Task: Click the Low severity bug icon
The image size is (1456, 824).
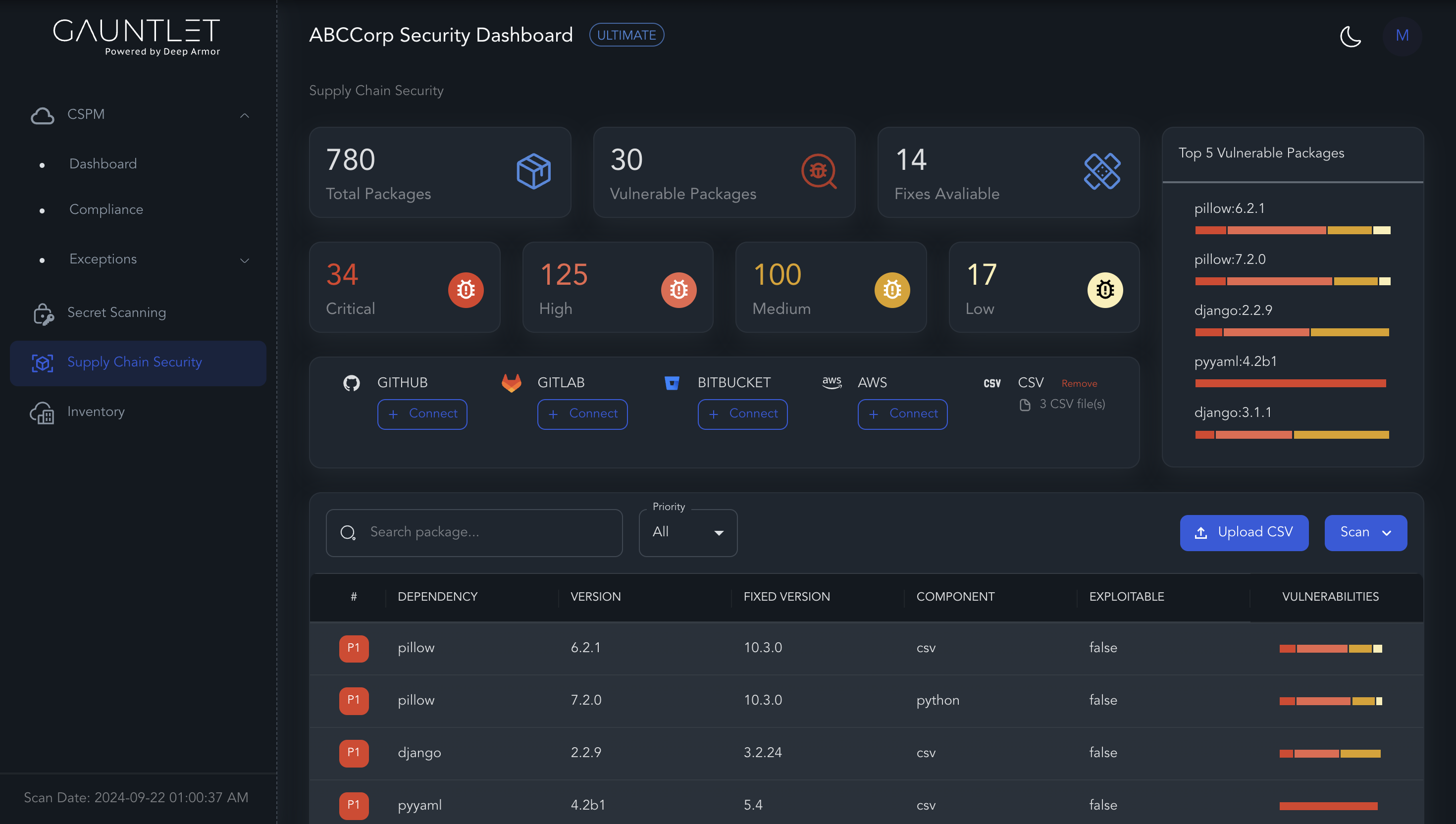Action: [x=1104, y=290]
